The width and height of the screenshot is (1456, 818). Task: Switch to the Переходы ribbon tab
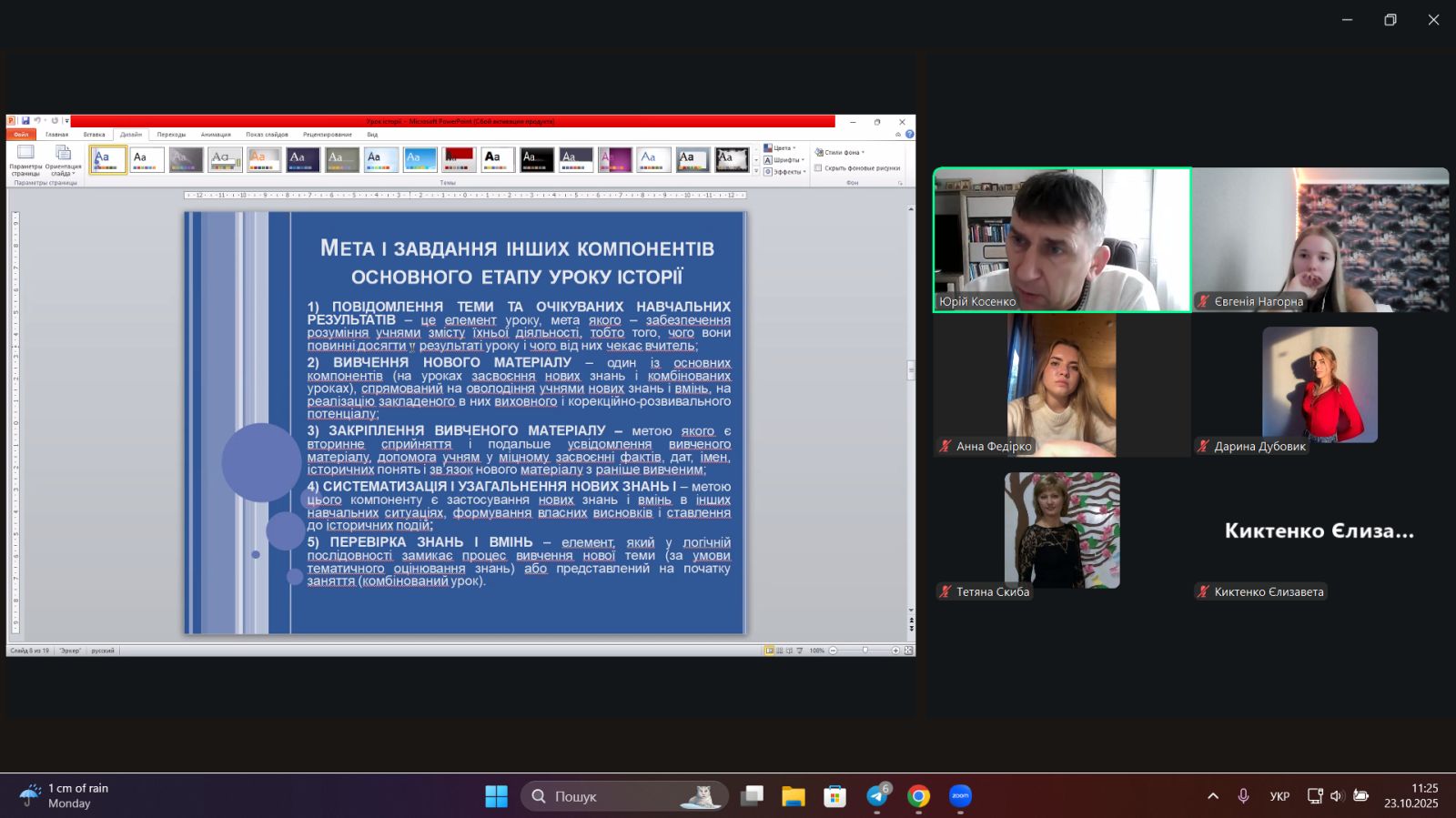(171, 135)
